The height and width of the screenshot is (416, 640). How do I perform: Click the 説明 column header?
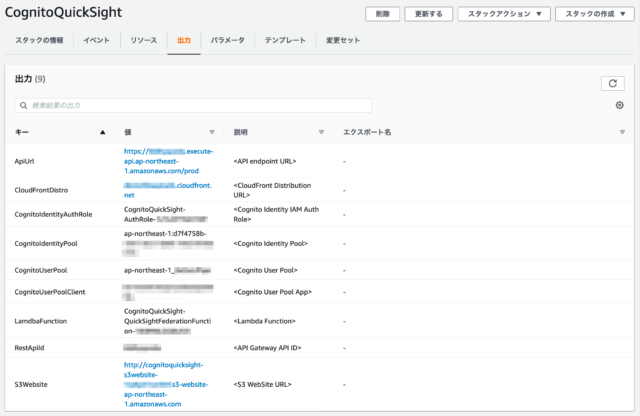pos(241,132)
